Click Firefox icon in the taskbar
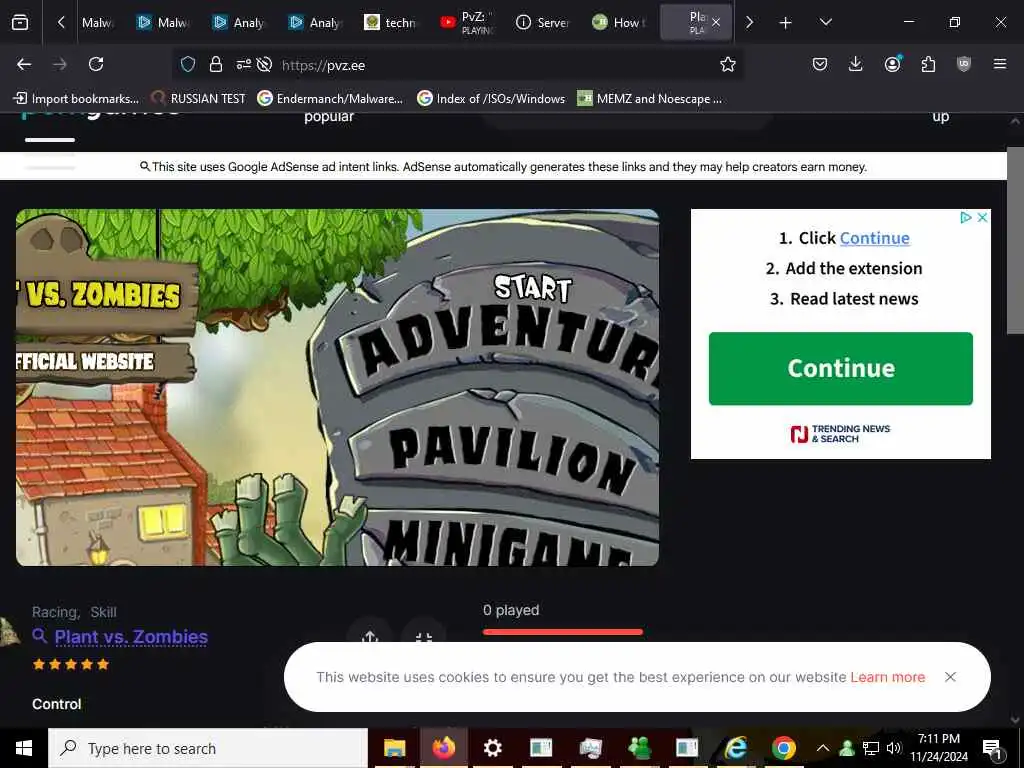1024x768 pixels. (x=443, y=748)
